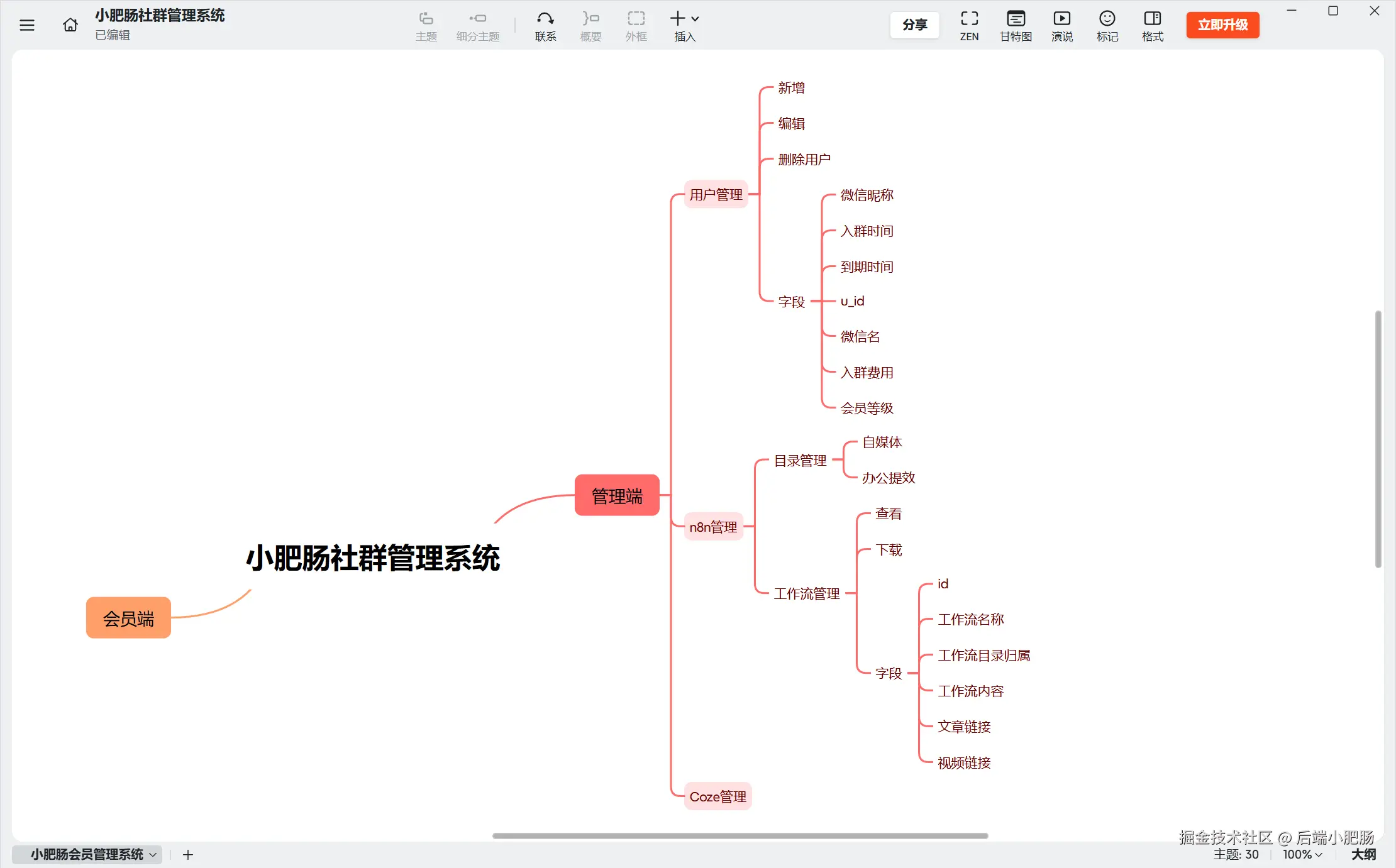The image size is (1396, 868).
Task: Open the 100% zoom level dropdown
Action: [x=1302, y=854]
